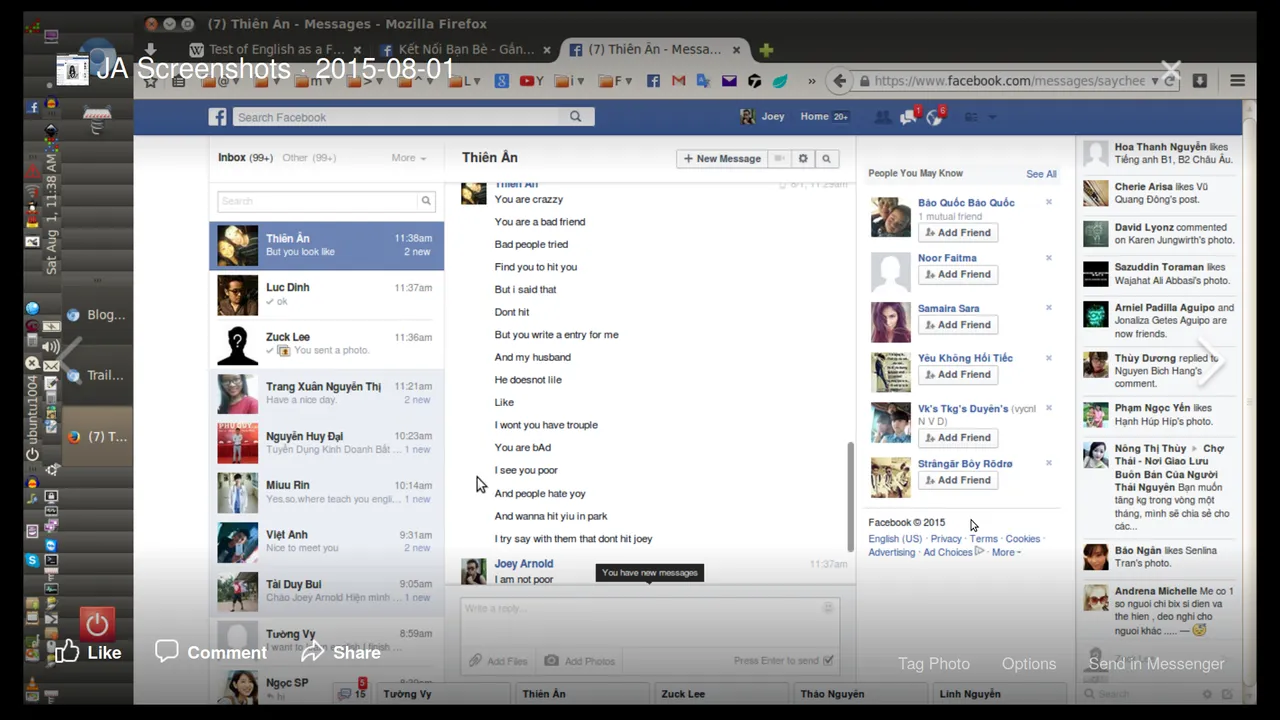Image resolution: width=1280 pixels, height=720 pixels.
Task: Open new Firefox tab with plus
Action: pyautogui.click(x=766, y=49)
